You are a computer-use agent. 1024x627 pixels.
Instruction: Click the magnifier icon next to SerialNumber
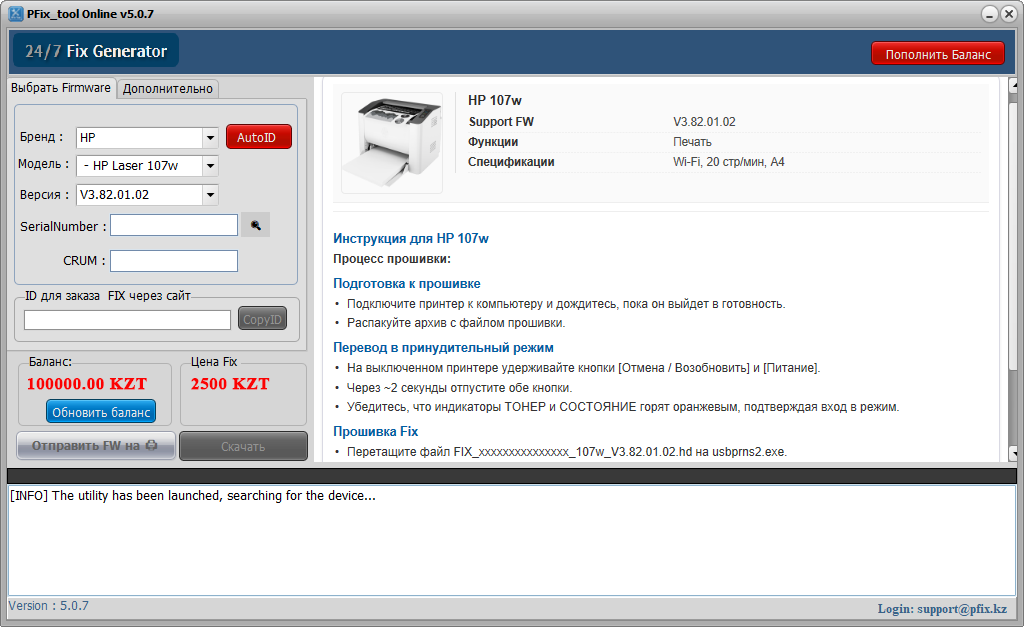pyautogui.click(x=256, y=224)
